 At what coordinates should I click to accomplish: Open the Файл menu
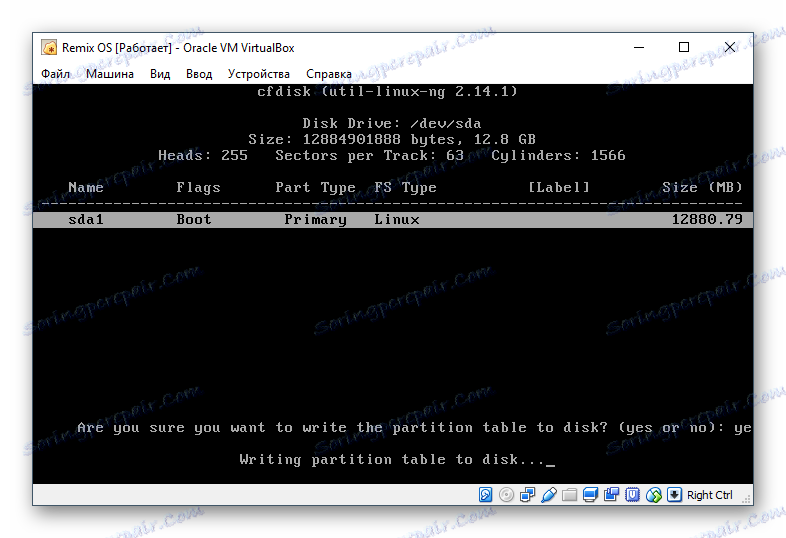(x=55, y=74)
